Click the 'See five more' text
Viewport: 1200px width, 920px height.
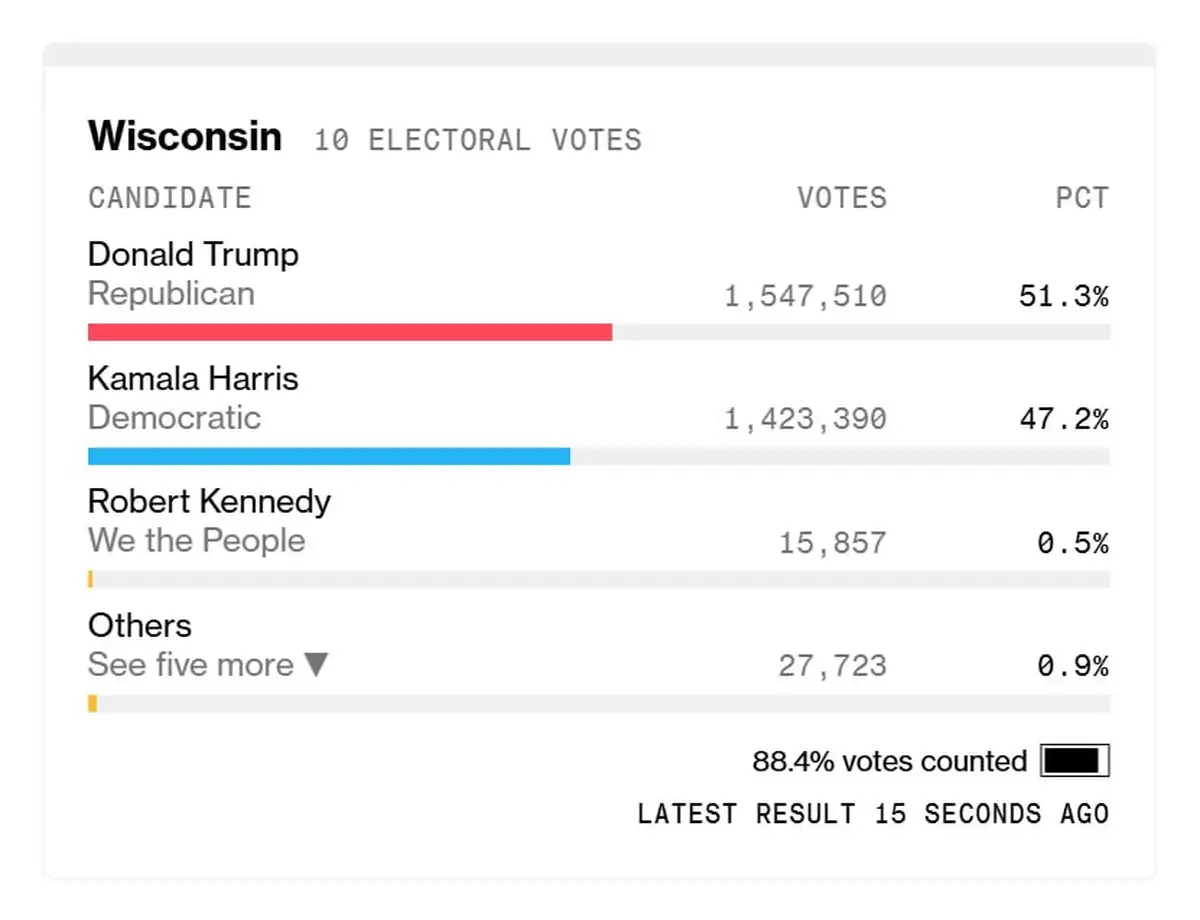(x=191, y=665)
